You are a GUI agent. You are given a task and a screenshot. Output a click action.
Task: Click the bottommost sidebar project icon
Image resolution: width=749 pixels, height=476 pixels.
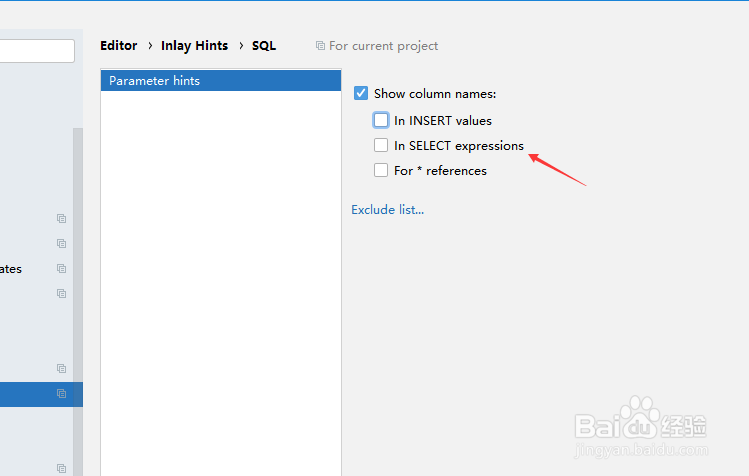pos(61,468)
